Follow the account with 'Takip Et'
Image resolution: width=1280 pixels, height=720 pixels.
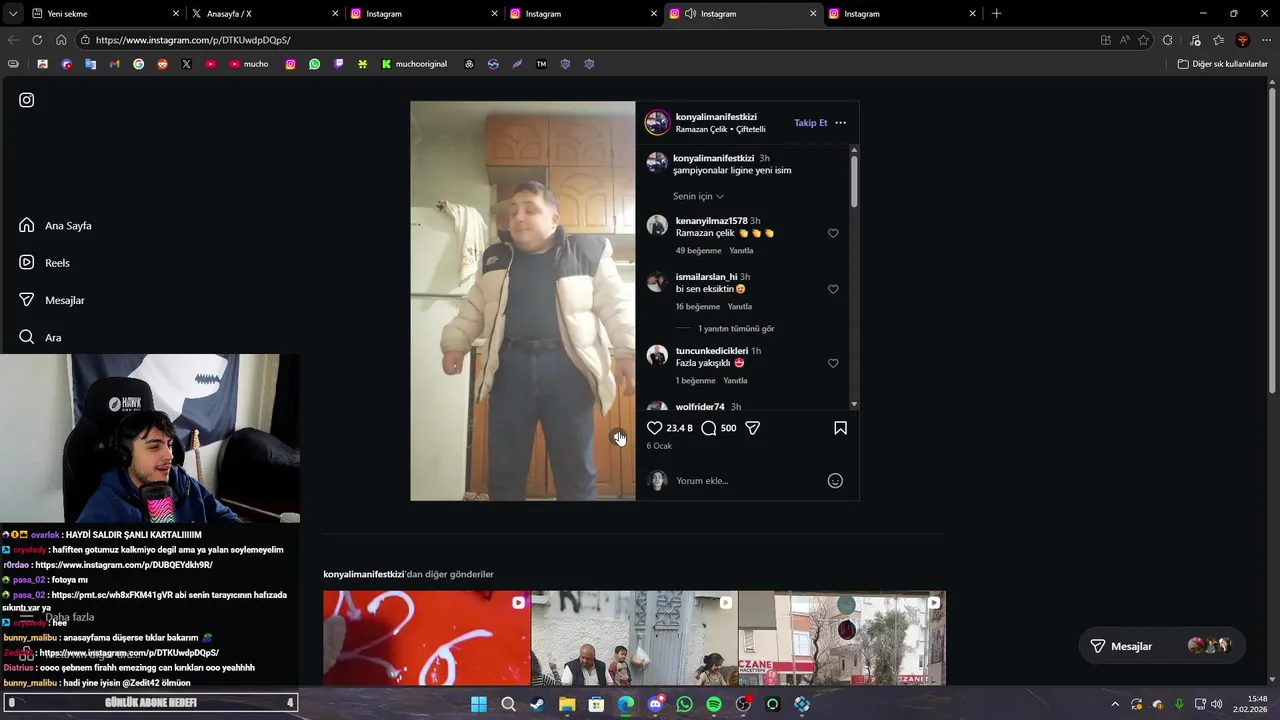point(811,123)
